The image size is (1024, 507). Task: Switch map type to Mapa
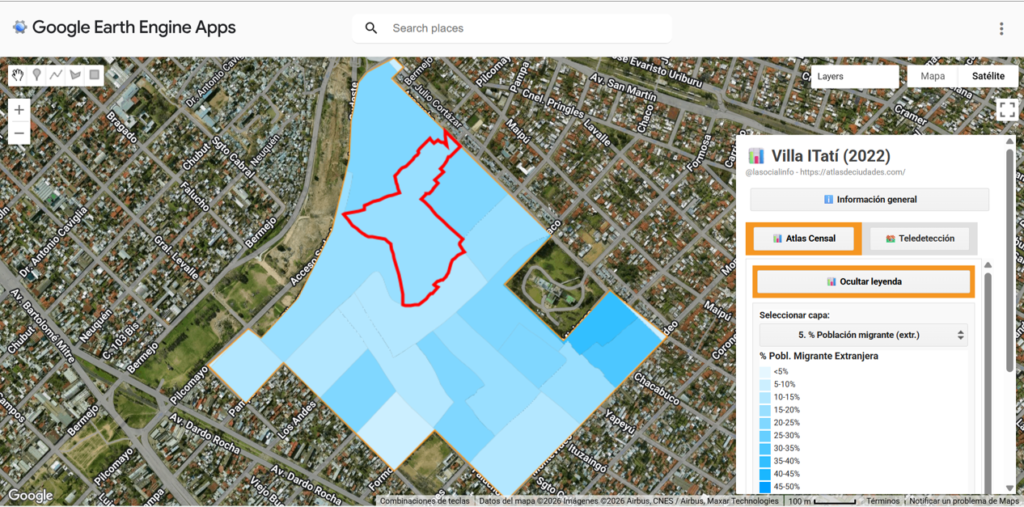tap(932, 76)
